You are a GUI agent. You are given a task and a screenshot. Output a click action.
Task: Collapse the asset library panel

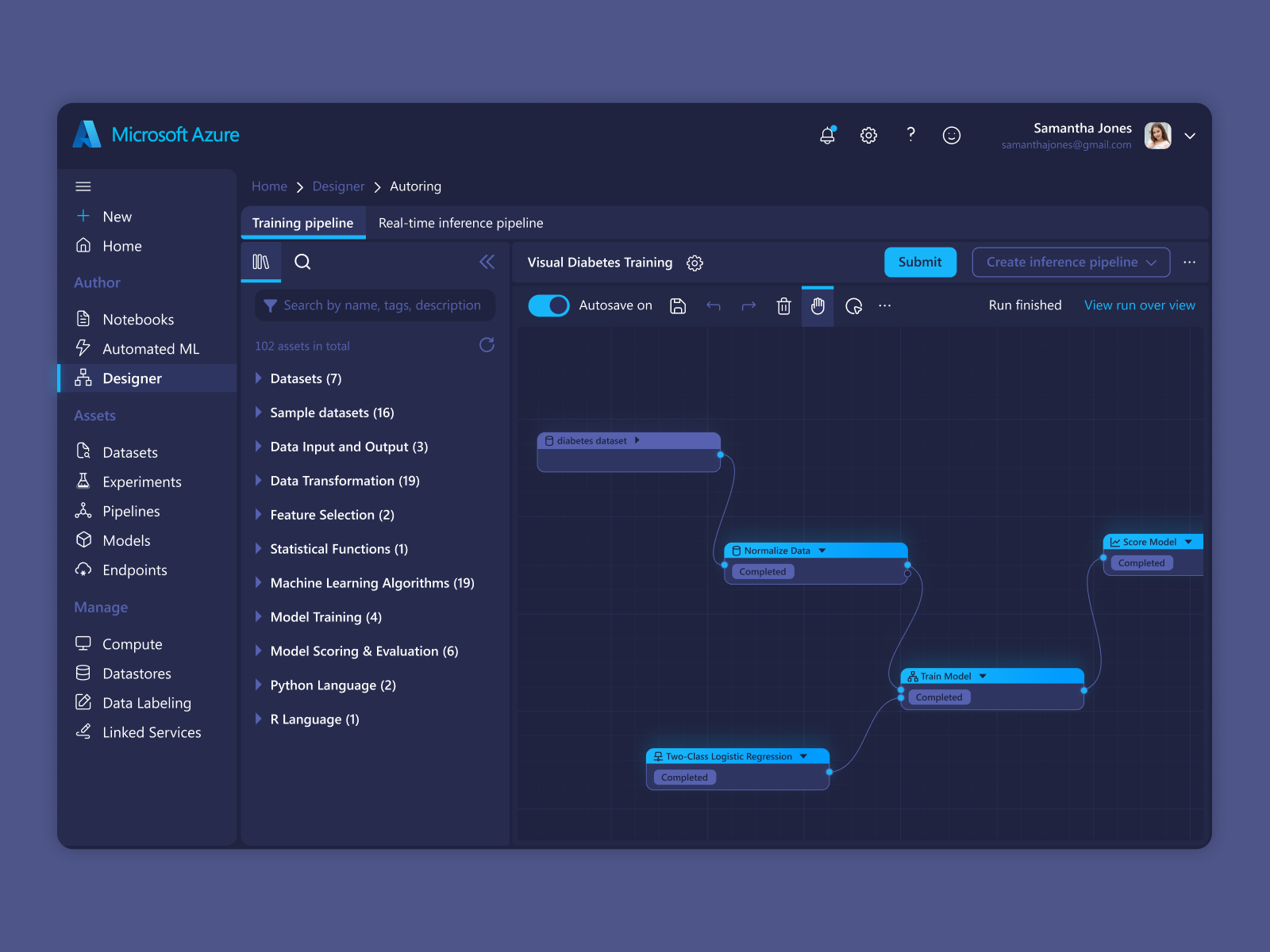click(487, 263)
